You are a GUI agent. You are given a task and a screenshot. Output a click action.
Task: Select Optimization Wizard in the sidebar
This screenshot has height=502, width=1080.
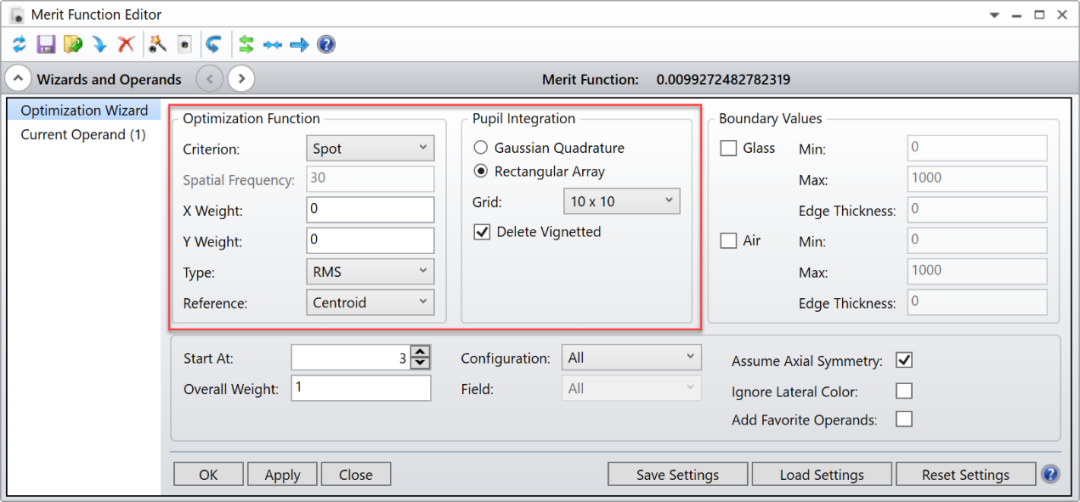84,110
